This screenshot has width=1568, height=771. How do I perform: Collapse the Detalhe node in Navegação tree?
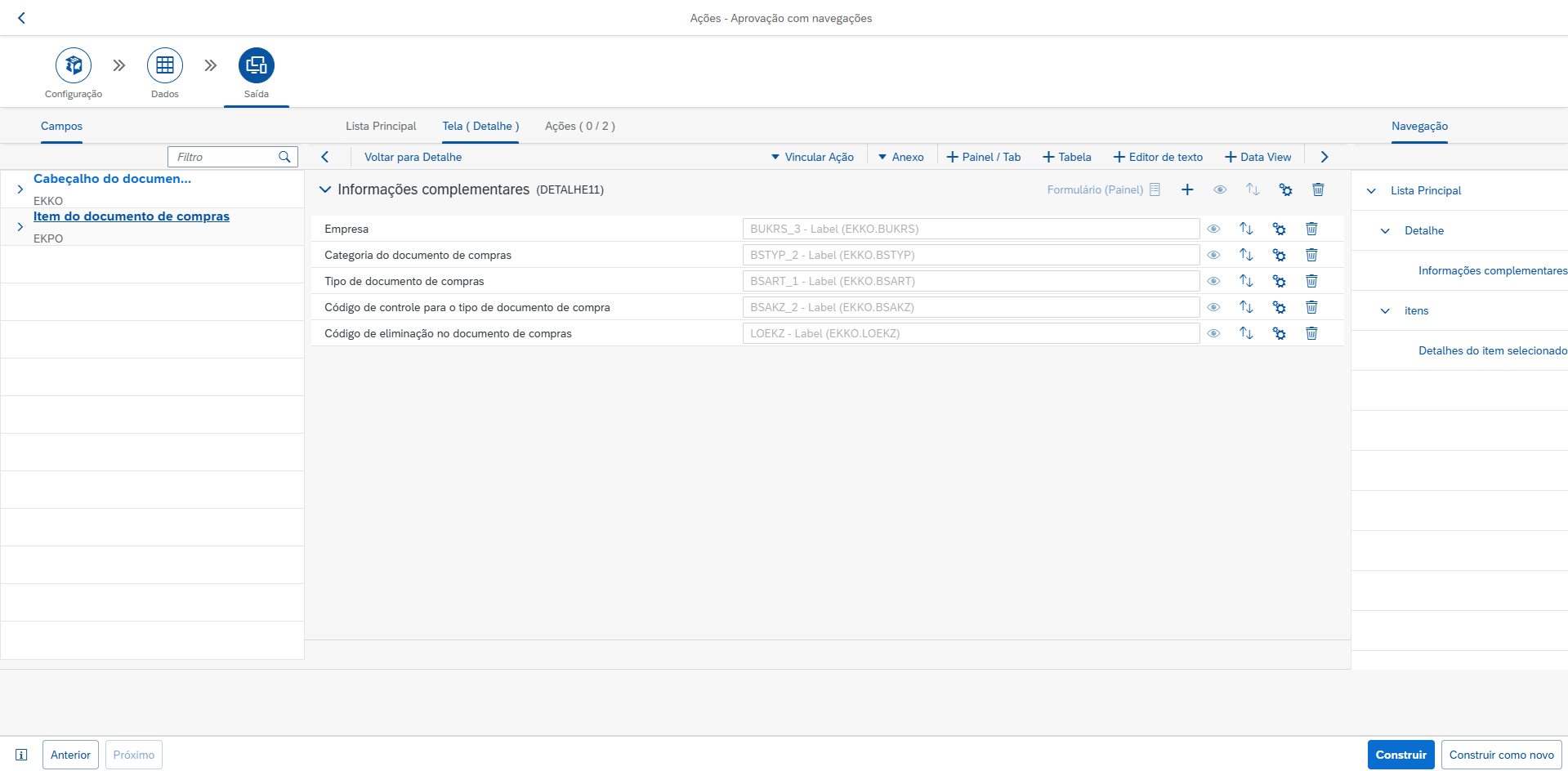coord(1385,230)
